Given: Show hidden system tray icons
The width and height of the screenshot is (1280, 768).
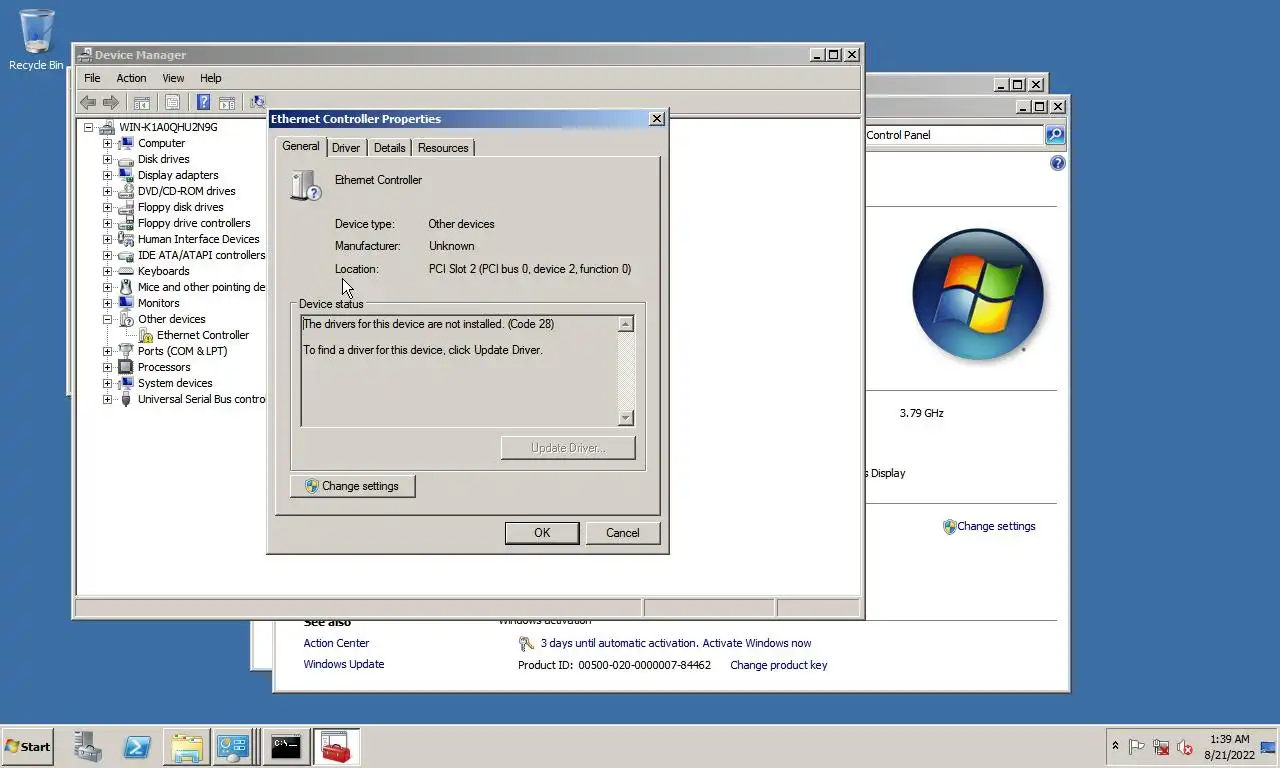Looking at the screenshot, I should pyautogui.click(x=1115, y=747).
